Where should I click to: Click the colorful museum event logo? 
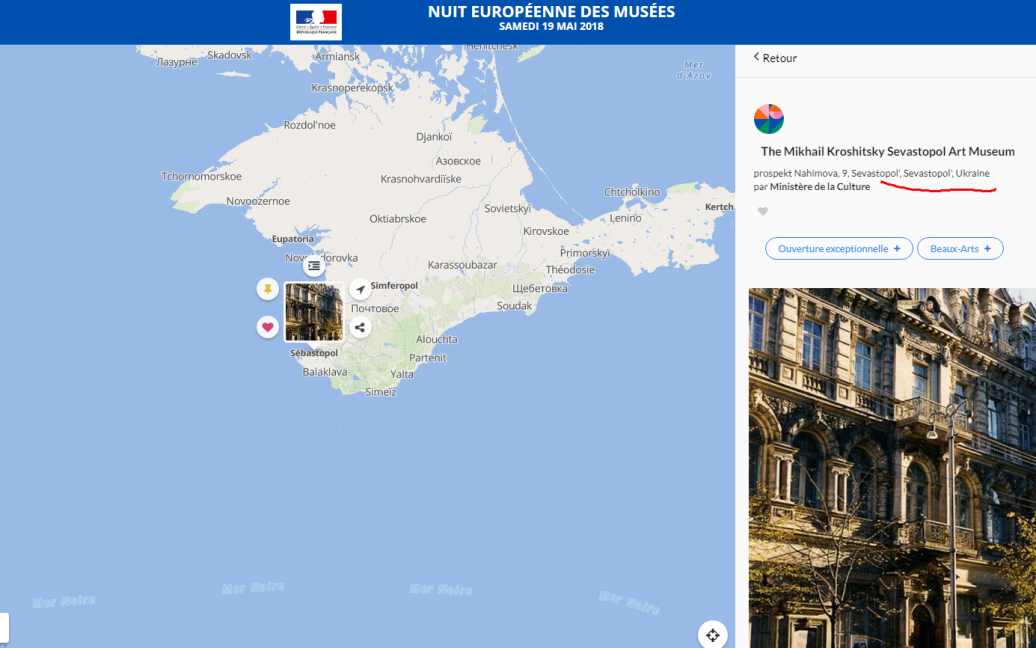point(768,119)
